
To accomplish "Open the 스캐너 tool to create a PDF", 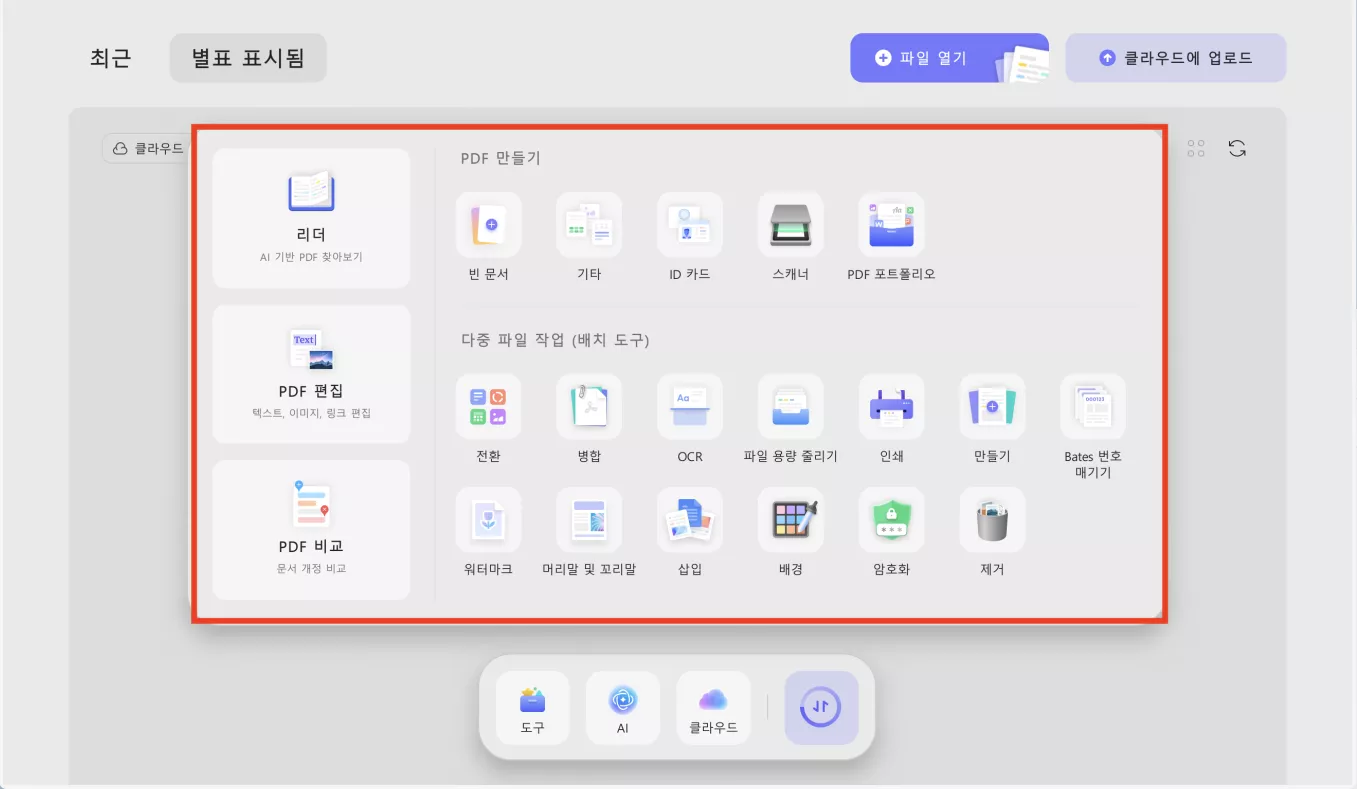I will coord(790,224).
